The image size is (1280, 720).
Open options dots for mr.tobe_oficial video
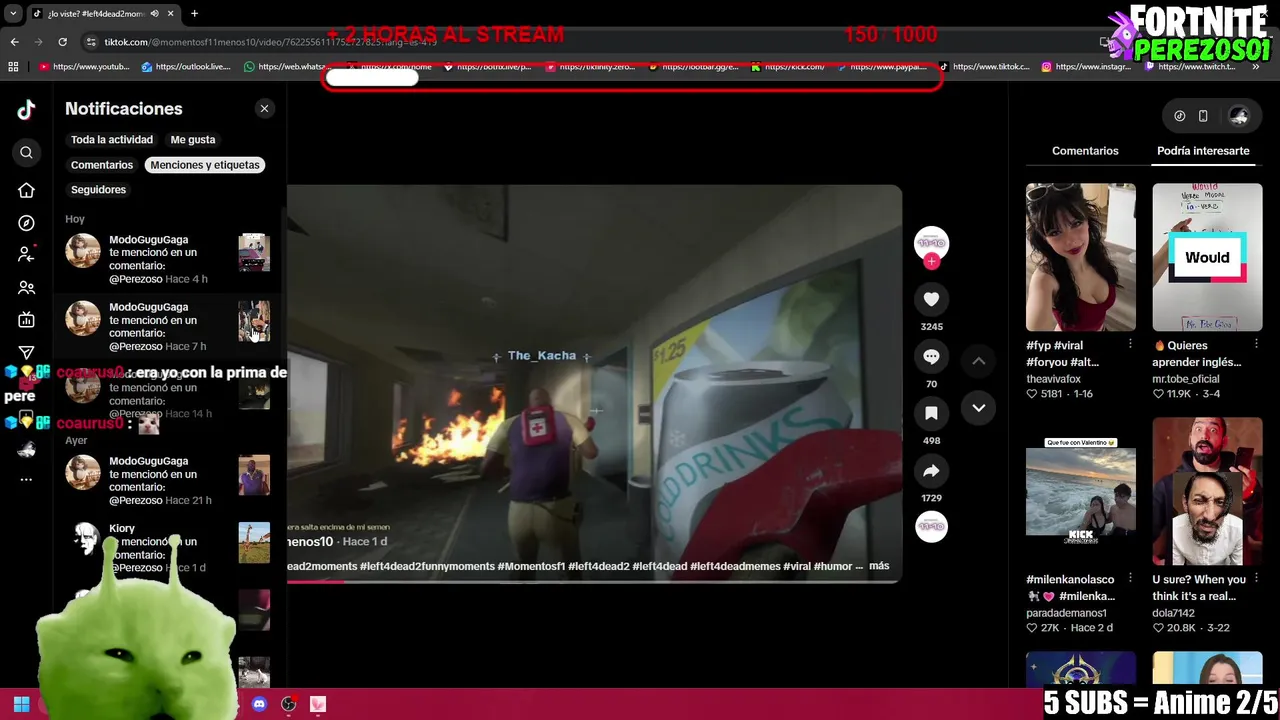1257,344
